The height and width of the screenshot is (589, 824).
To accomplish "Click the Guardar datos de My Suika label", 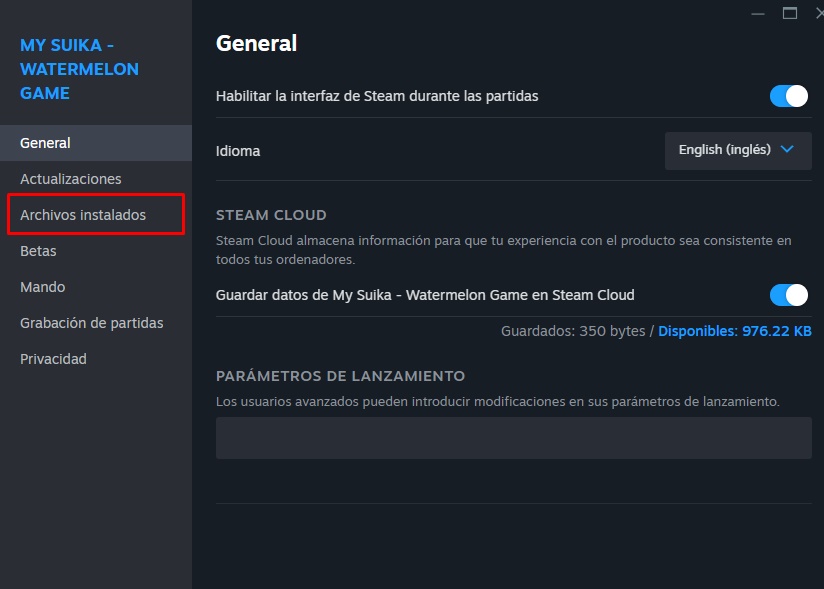I will 425,295.
